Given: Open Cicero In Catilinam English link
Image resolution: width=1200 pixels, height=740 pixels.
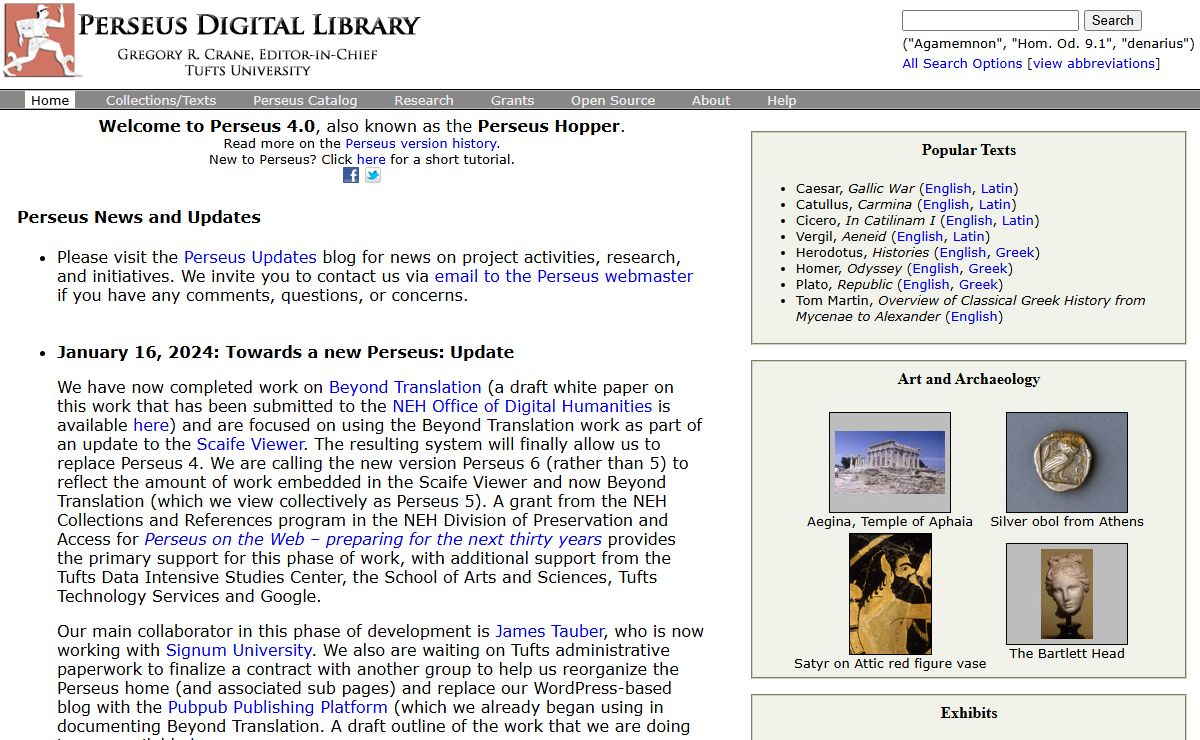Looking at the screenshot, I should (969, 220).
